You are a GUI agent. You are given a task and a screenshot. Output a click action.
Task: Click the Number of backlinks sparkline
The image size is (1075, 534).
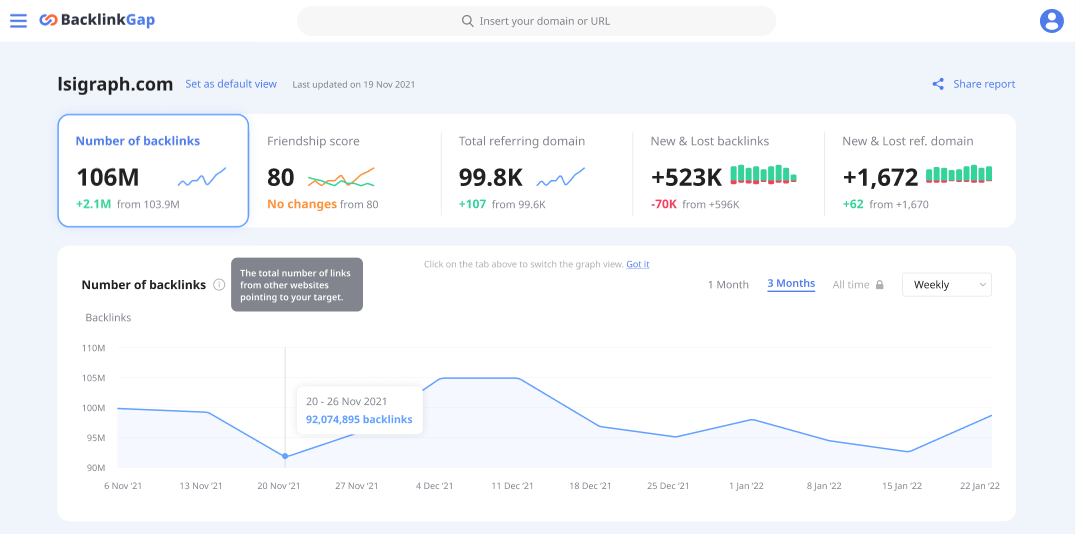[x=202, y=178]
